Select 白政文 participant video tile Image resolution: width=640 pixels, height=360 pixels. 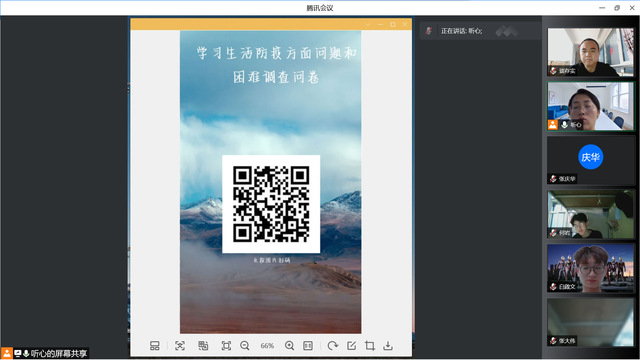pos(590,268)
